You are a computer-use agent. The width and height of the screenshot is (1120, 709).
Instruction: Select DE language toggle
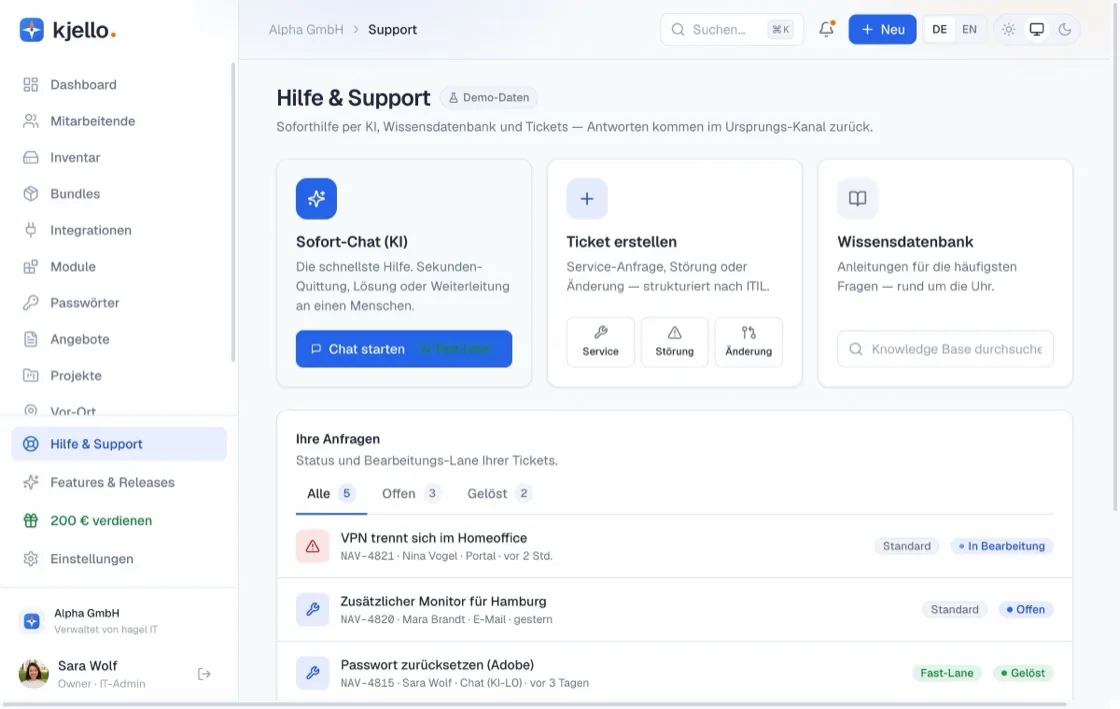pyautogui.click(x=939, y=29)
